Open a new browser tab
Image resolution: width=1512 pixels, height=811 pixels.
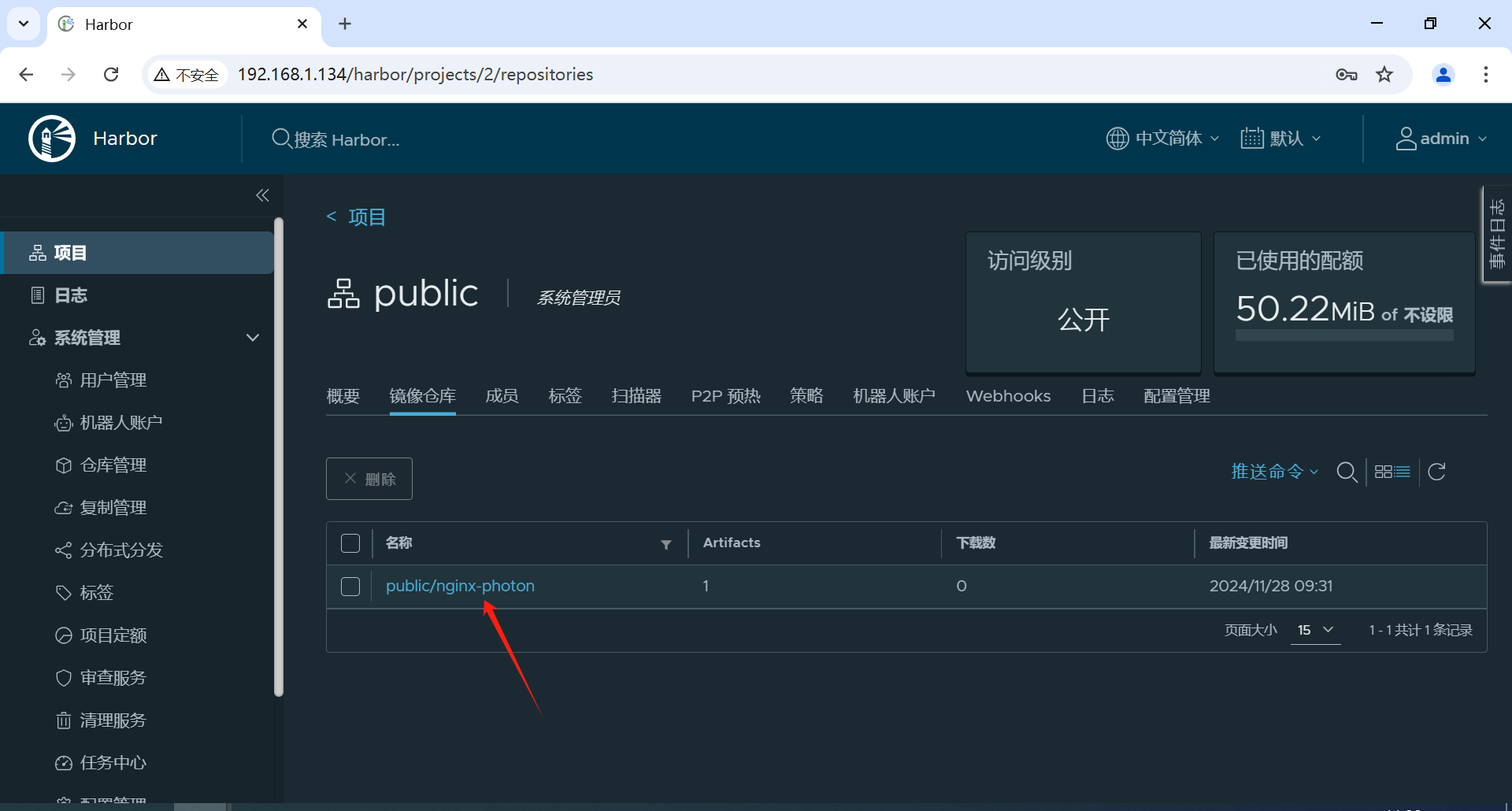click(x=345, y=24)
